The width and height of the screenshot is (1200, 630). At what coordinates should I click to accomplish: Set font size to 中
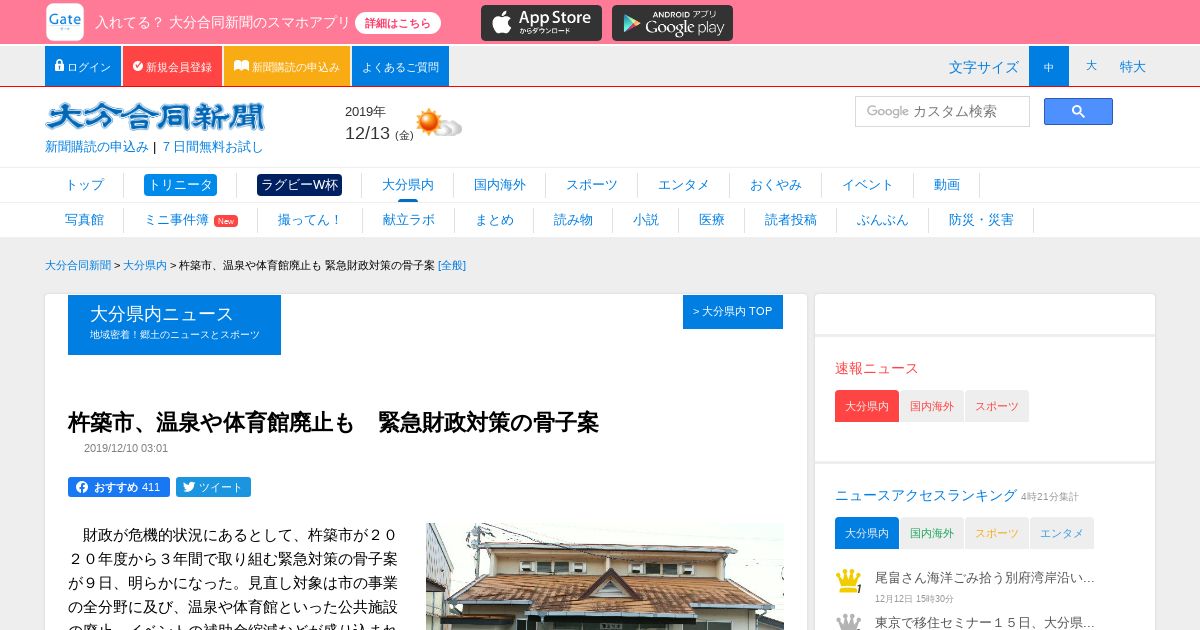(x=1049, y=66)
